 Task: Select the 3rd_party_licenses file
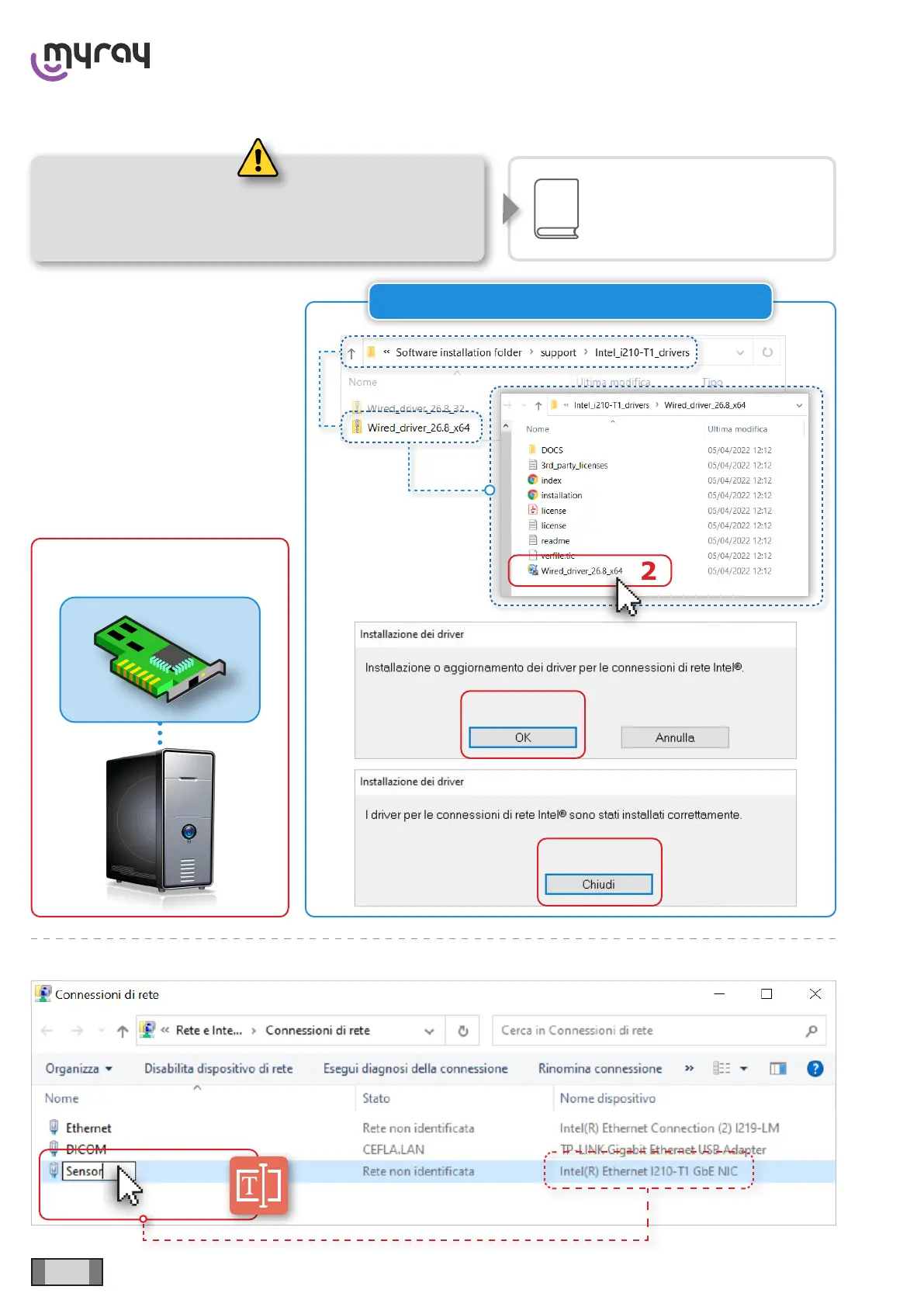[x=574, y=465]
